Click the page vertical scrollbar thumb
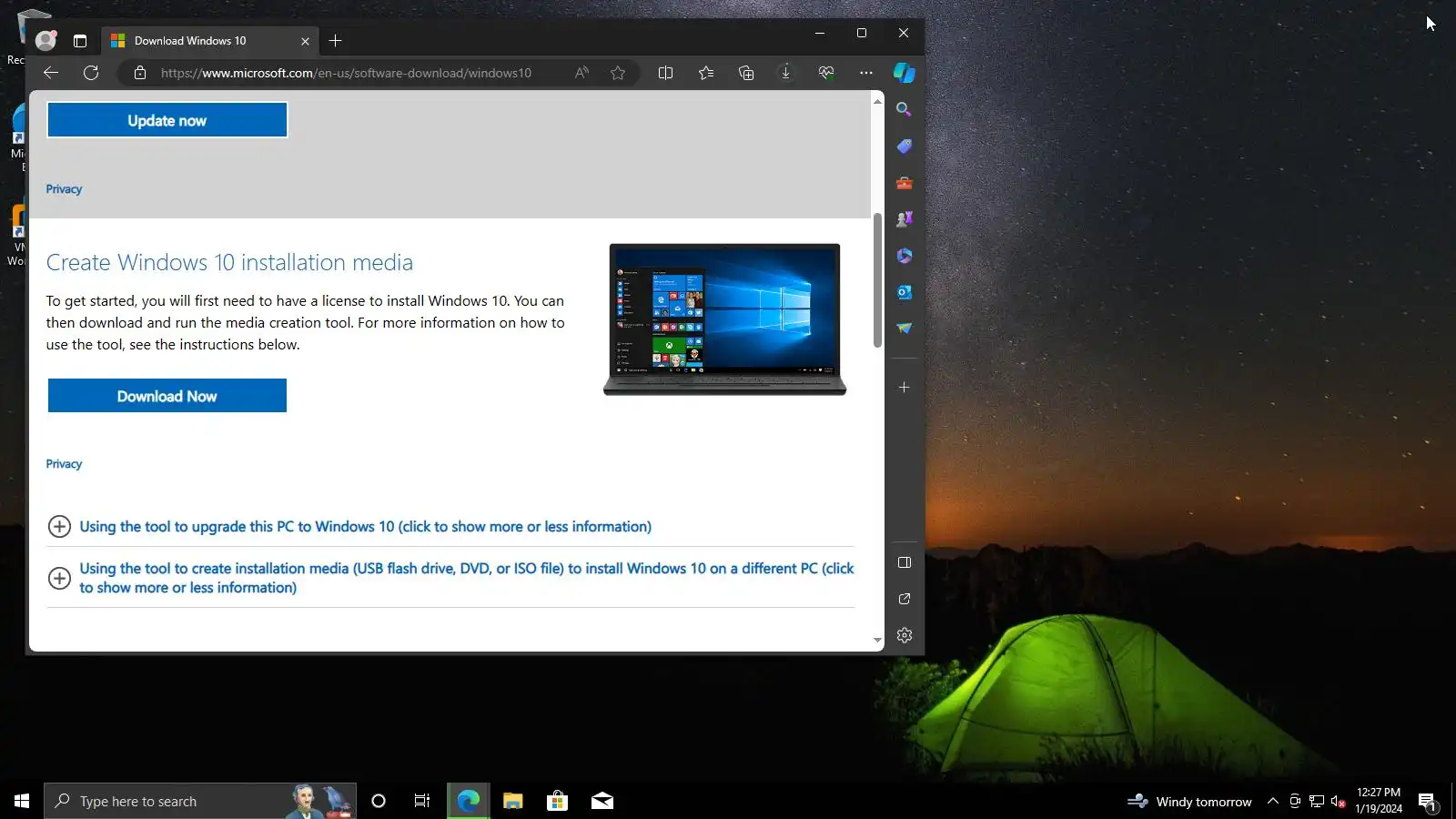The height and width of the screenshot is (819, 1456). [x=877, y=280]
